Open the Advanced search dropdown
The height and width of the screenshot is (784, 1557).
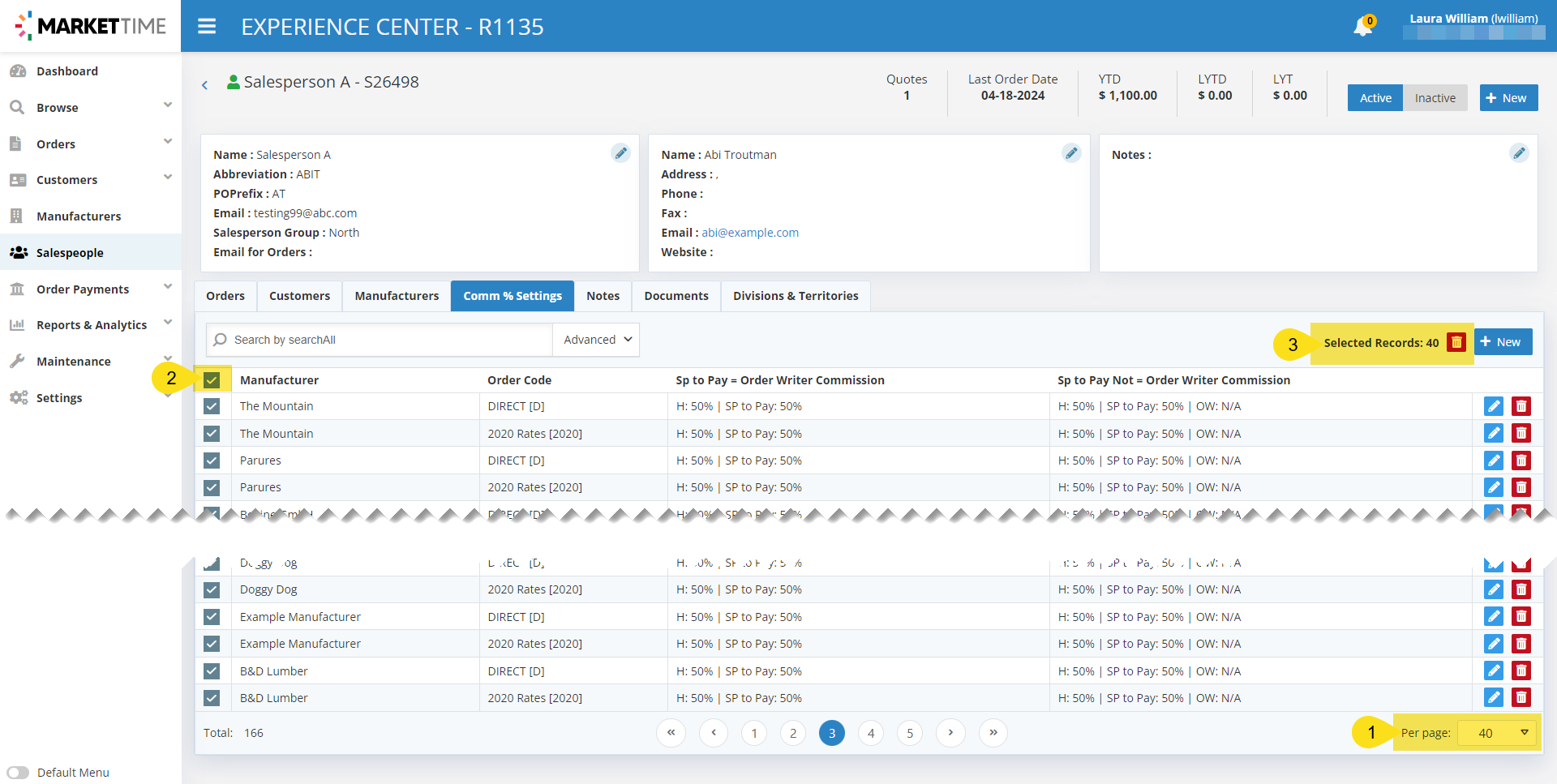pos(596,340)
